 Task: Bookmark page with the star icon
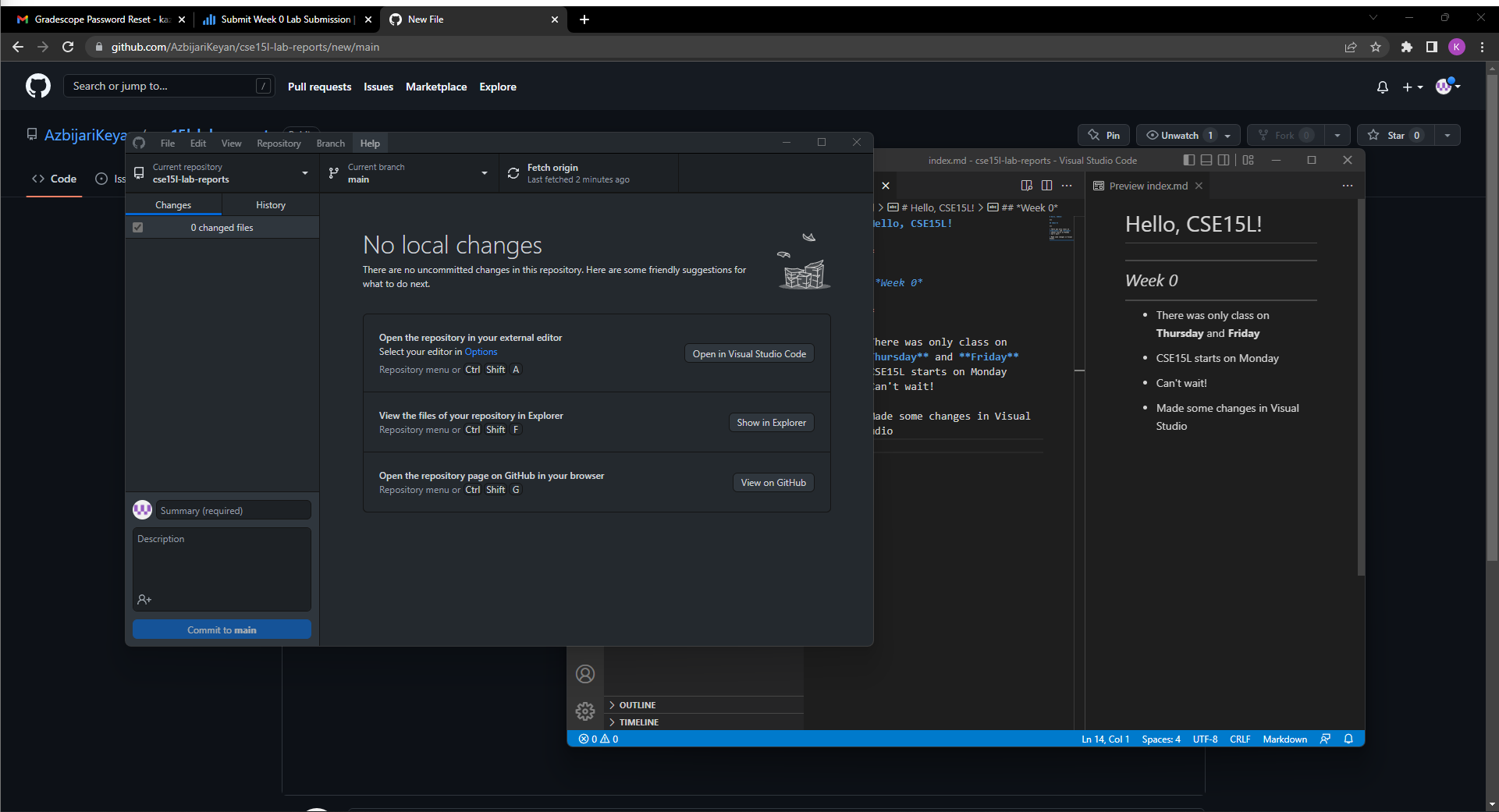point(1376,47)
